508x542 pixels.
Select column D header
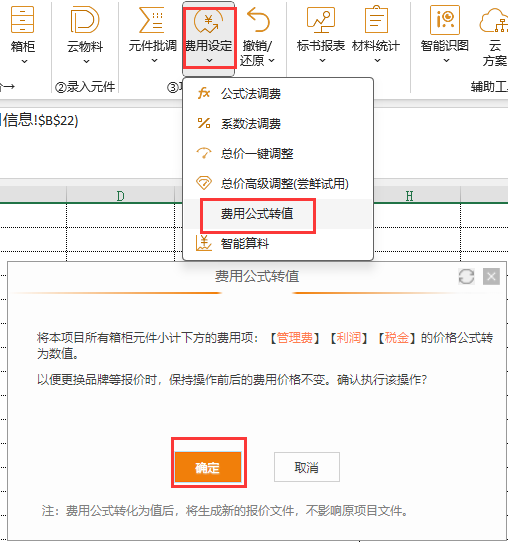click(120, 196)
